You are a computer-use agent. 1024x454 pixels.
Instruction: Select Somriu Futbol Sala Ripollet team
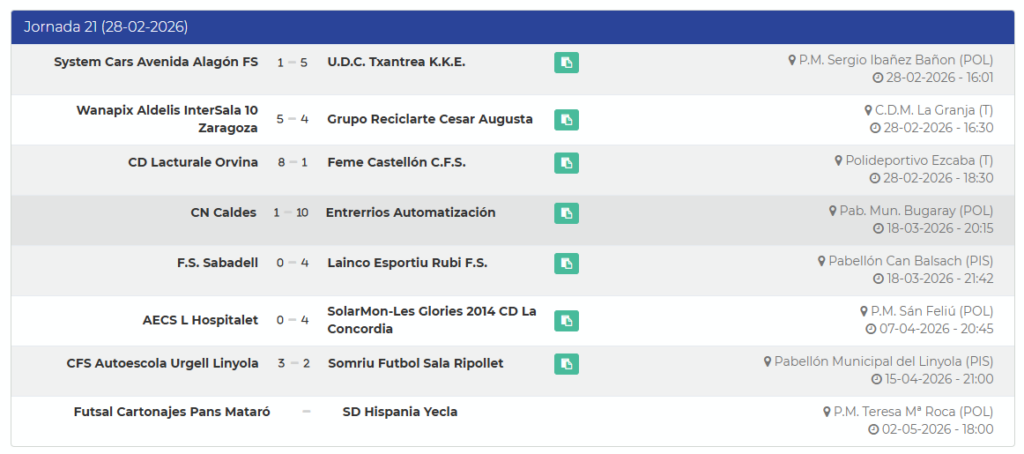pyautogui.click(x=415, y=363)
